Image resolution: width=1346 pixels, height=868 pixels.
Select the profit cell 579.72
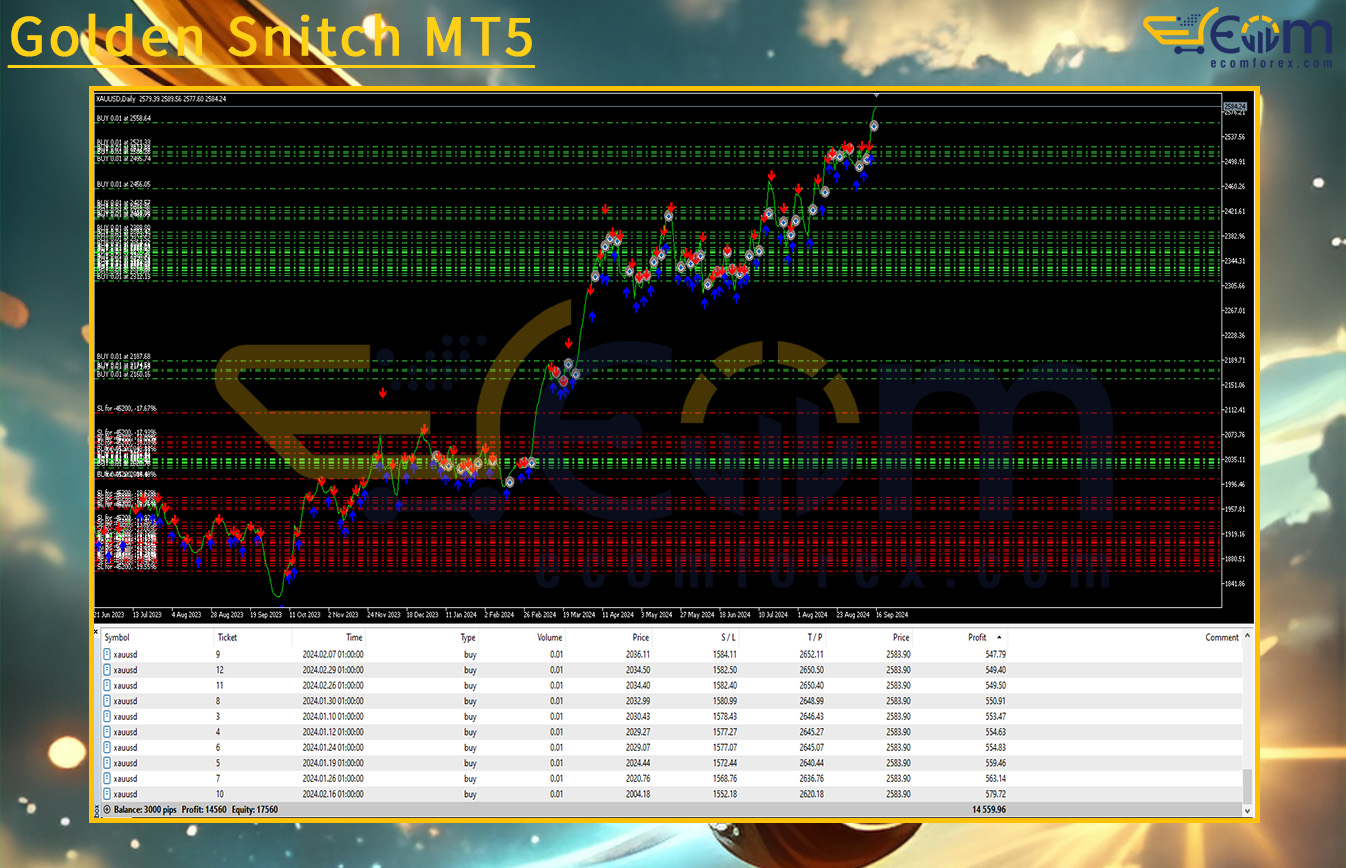996,794
